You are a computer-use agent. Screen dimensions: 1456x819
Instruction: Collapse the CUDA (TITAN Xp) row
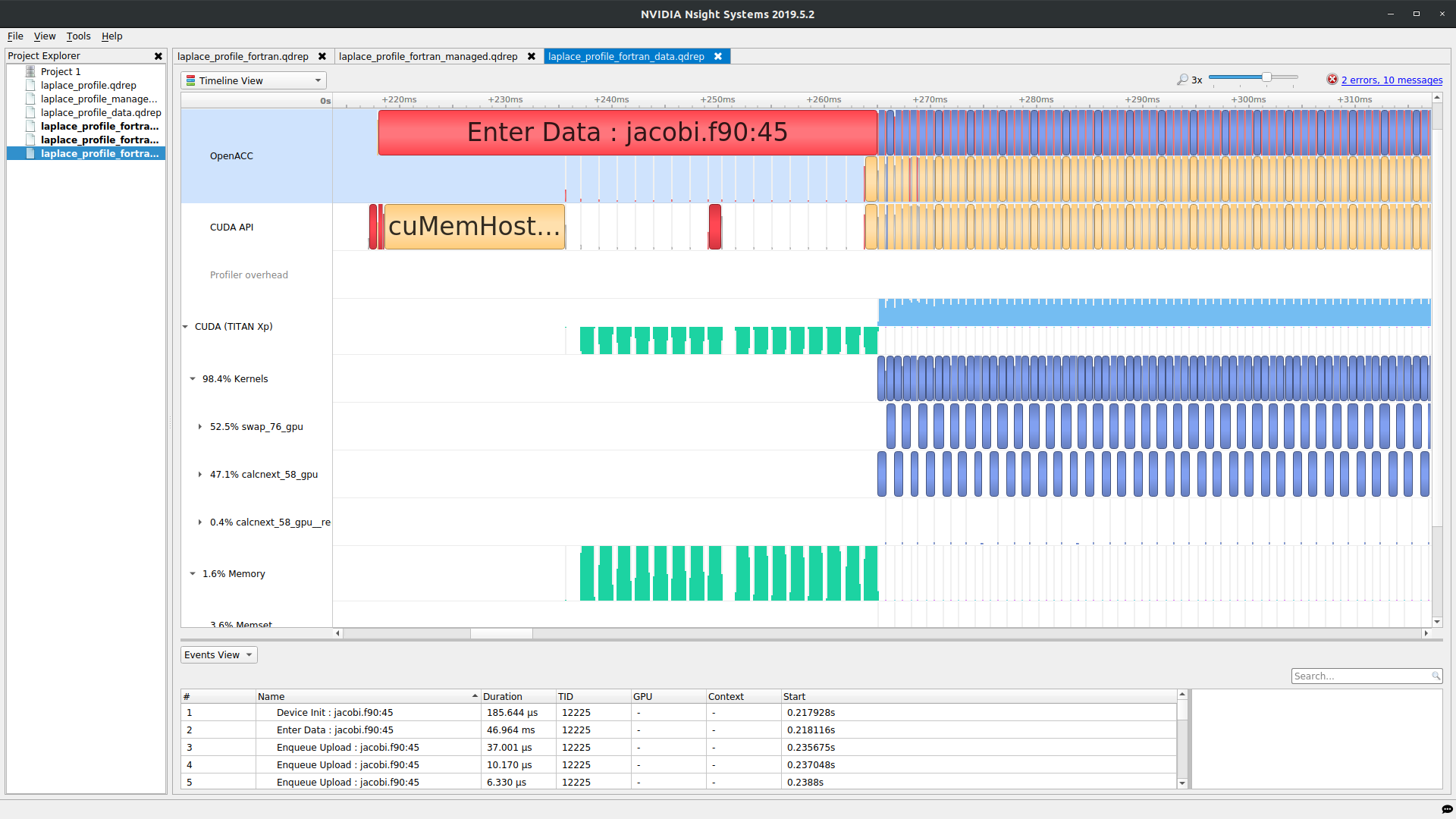point(185,327)
